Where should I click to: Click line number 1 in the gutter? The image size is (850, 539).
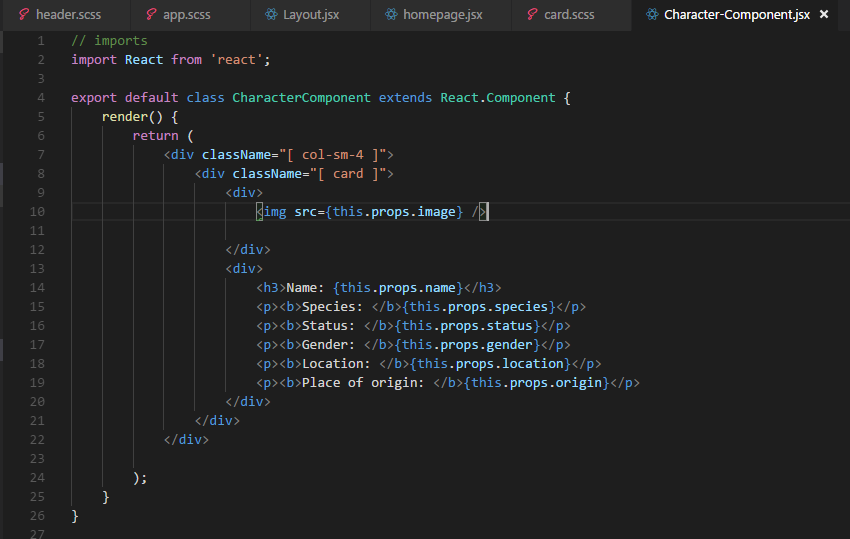[41, 41]
